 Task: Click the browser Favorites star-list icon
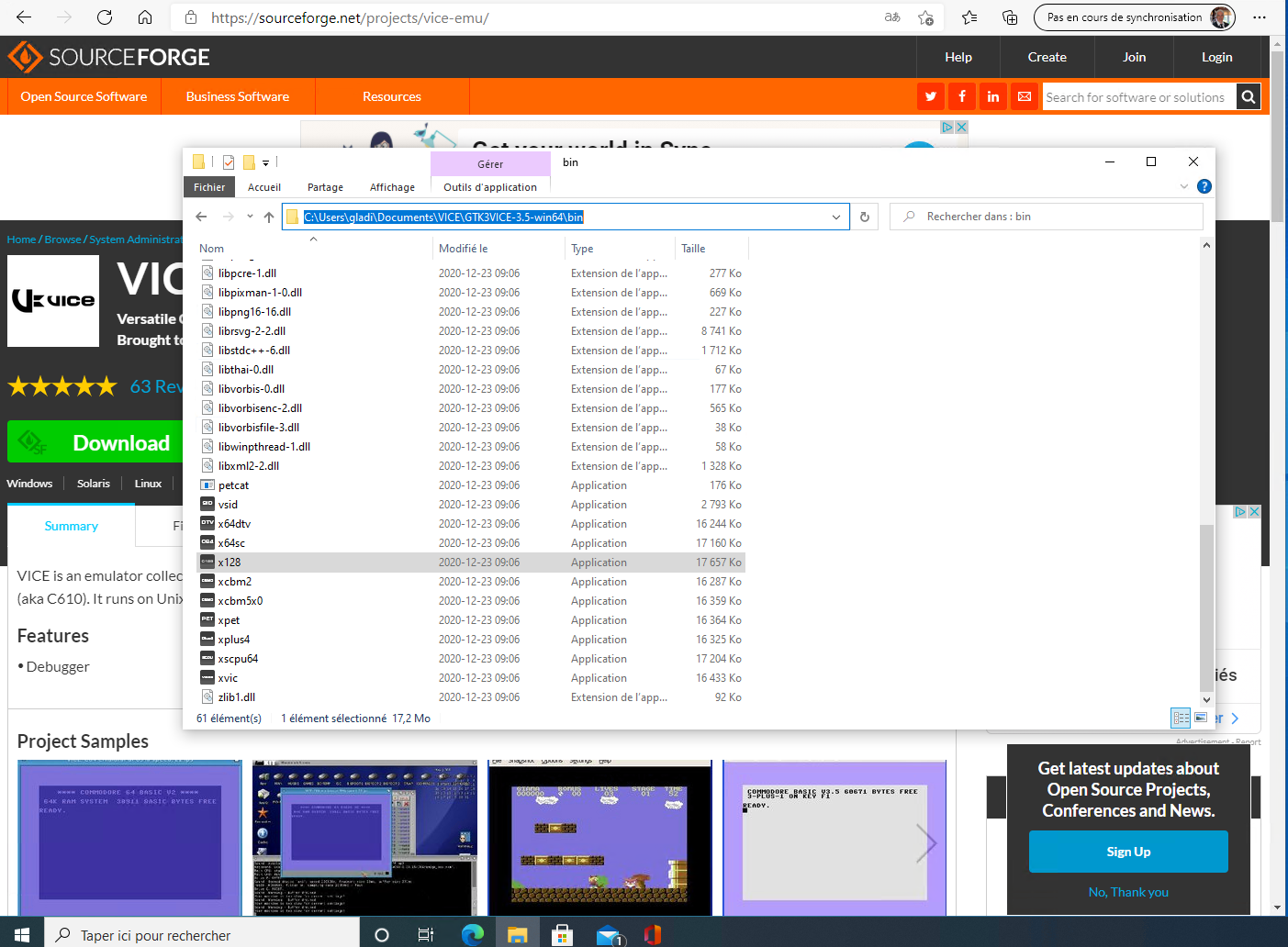coord(969,17)
